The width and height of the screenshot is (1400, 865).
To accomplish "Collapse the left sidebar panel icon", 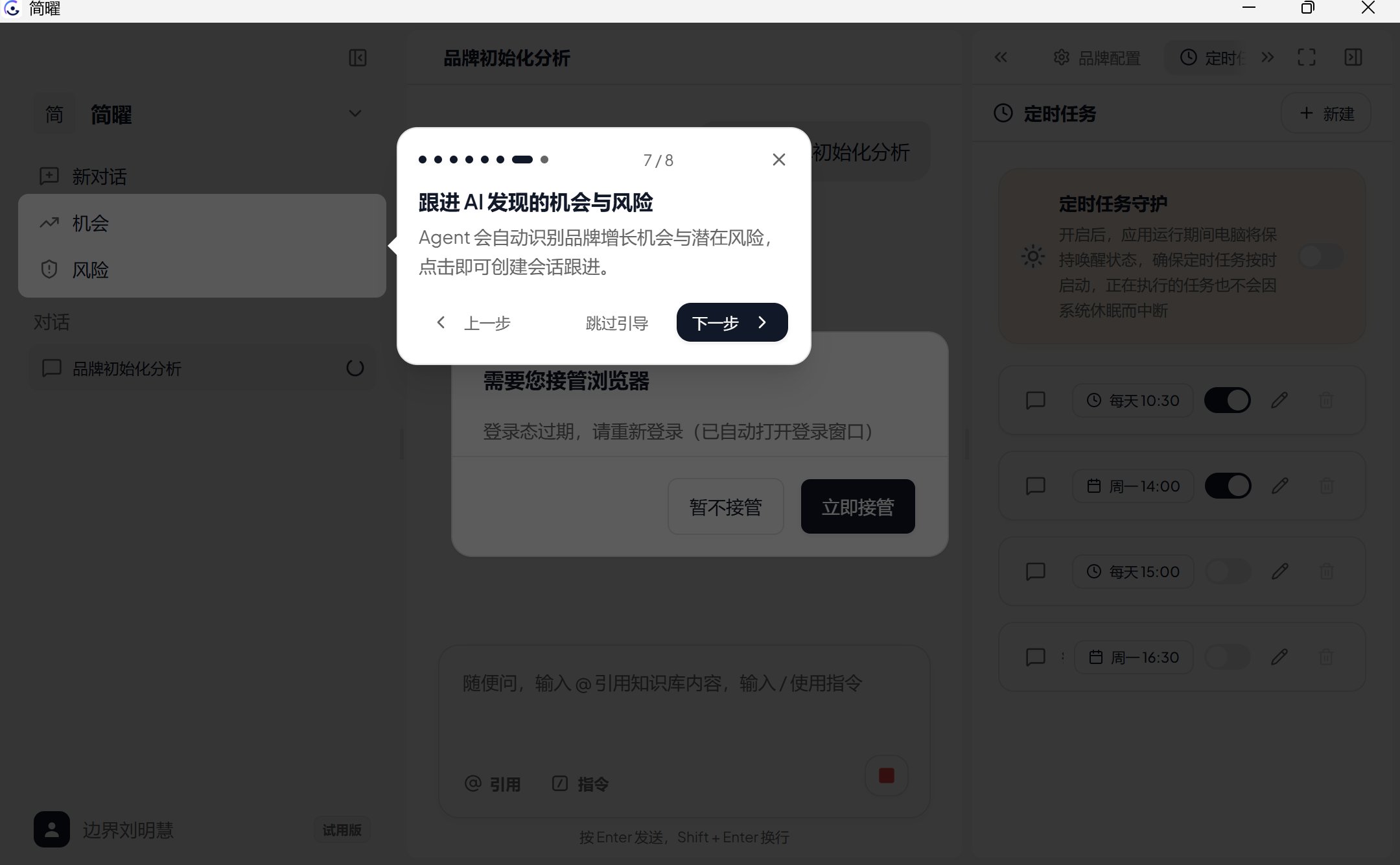I will [x=357, y=58].
